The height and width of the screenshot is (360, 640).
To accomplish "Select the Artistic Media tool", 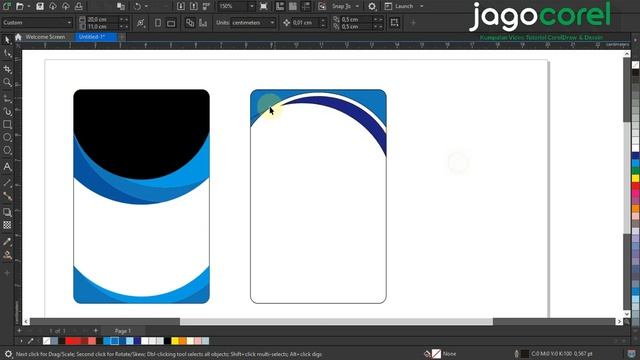I will [x=7, y=111].
